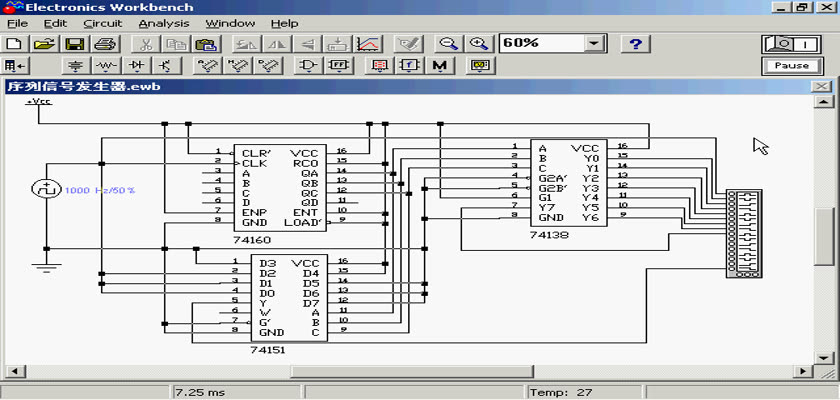Open the Miscellaneous M parts bin
The height and width of the screenshot is (400, 840).
pos(439,66)
